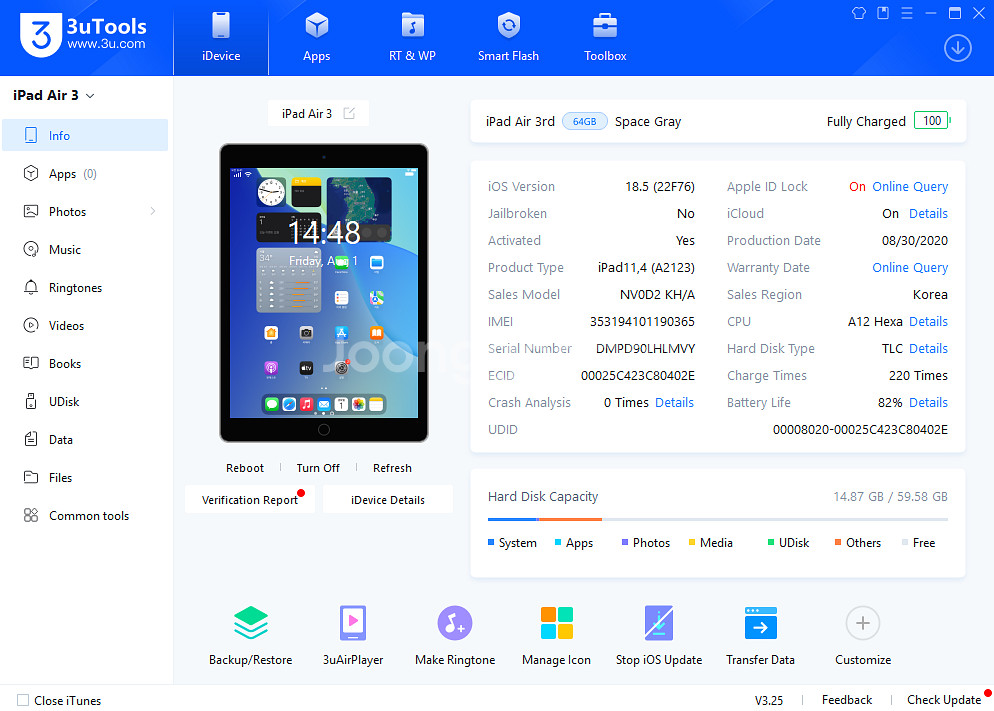The image size is (994, 711).
Task: Click the UDisk legend color square
Action: click(771, 542)
